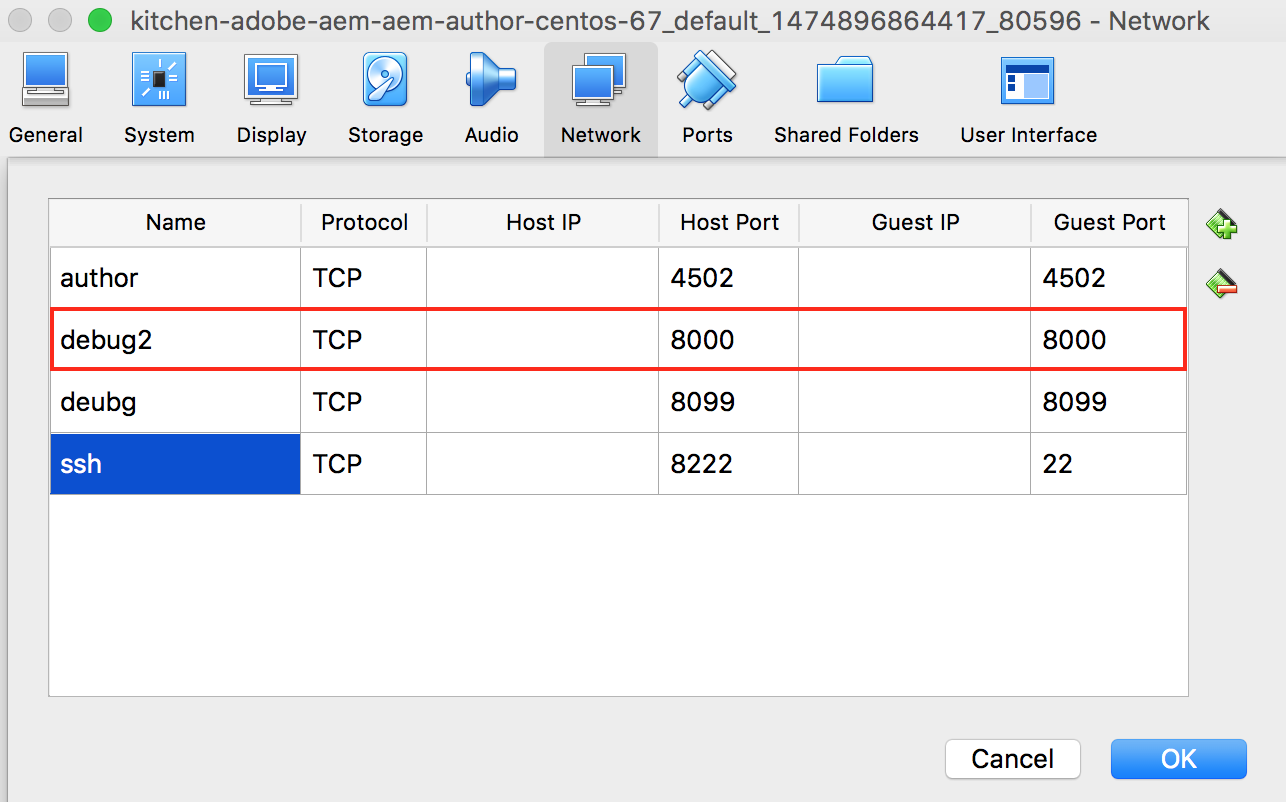Open the Ports settings
This screenshot has height=802, width=1286.
point(706,95)
